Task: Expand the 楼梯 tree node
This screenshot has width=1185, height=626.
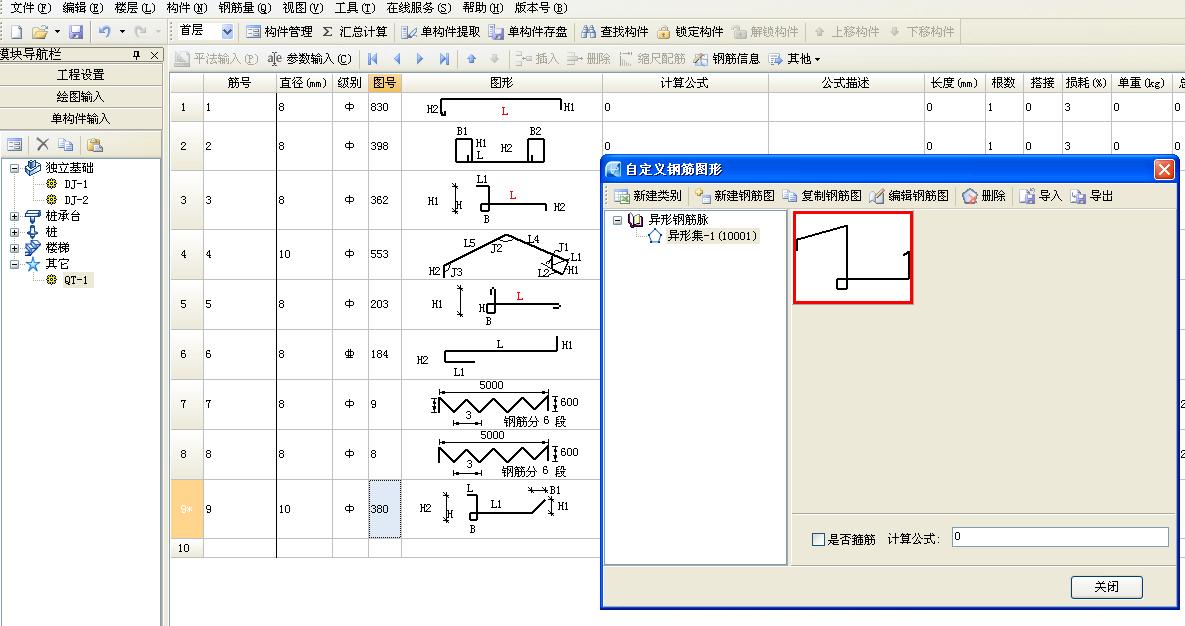Action: point(14,248)
